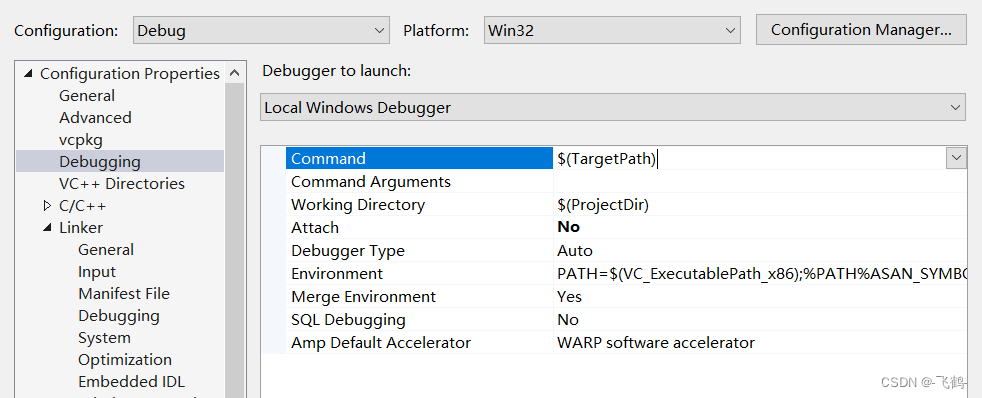Select the VC++ Directories tree item
The image size is (982, 398).
pyautogui.click(x=122, y=183)
